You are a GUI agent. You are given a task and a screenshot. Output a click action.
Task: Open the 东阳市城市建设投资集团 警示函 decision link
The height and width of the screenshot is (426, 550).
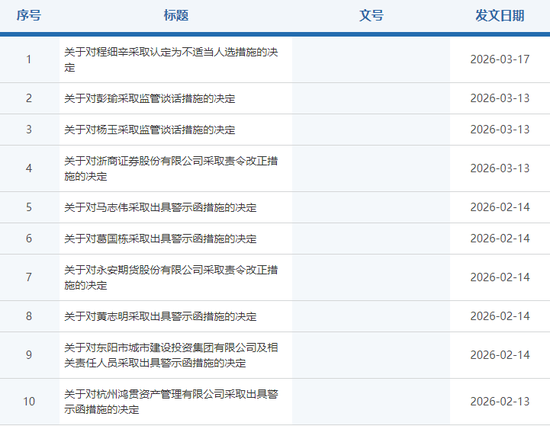(171, 355)
